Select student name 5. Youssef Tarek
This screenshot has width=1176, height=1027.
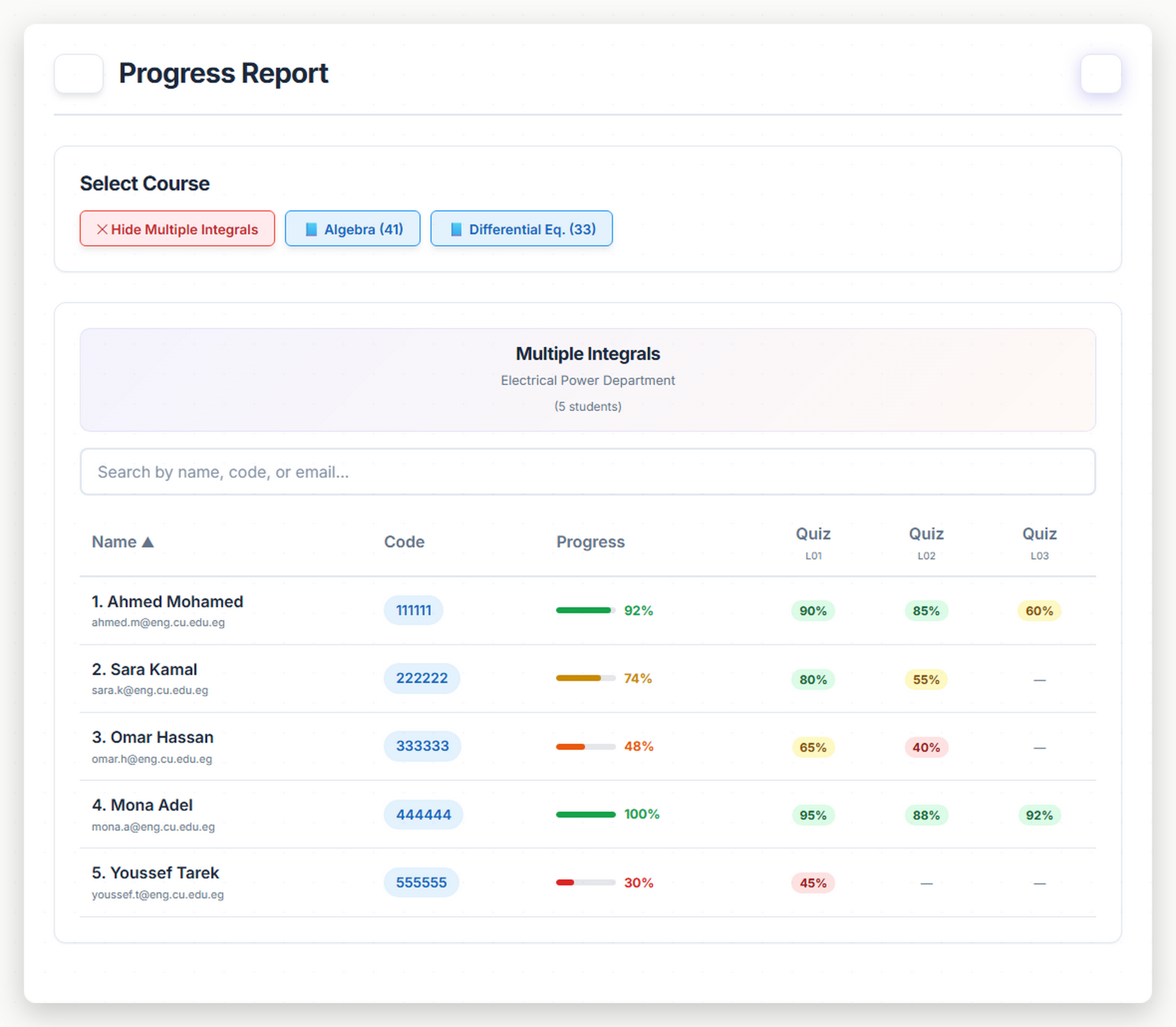[155, 873]
